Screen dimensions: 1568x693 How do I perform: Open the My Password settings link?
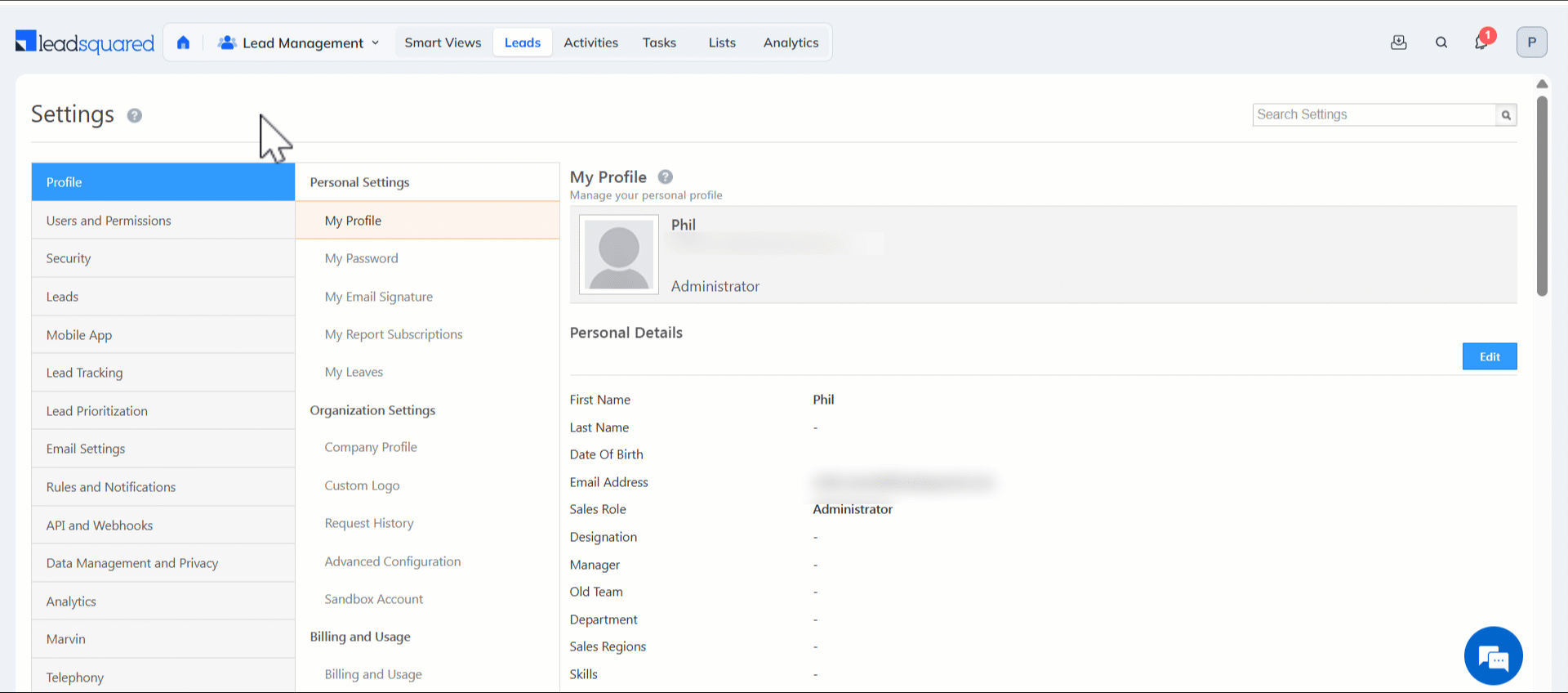[x=361, y=258]
